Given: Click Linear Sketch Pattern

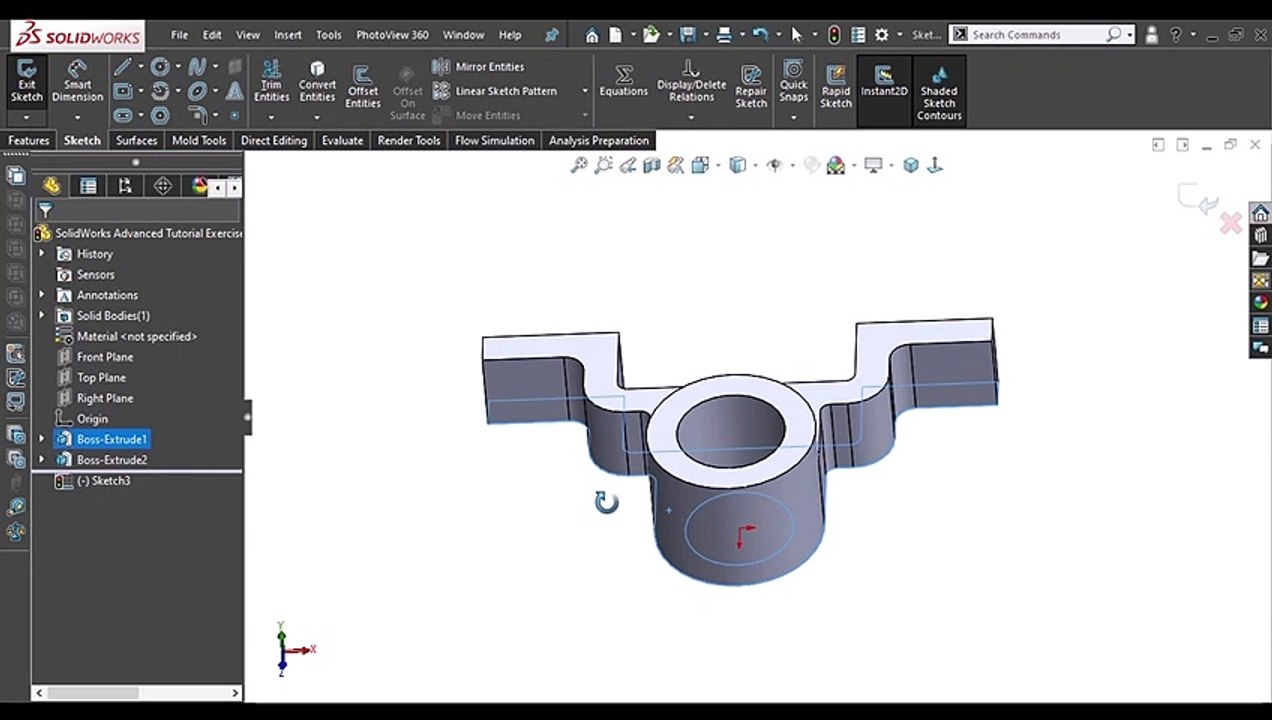Looking at the screenshot, I should coord(495,91).
